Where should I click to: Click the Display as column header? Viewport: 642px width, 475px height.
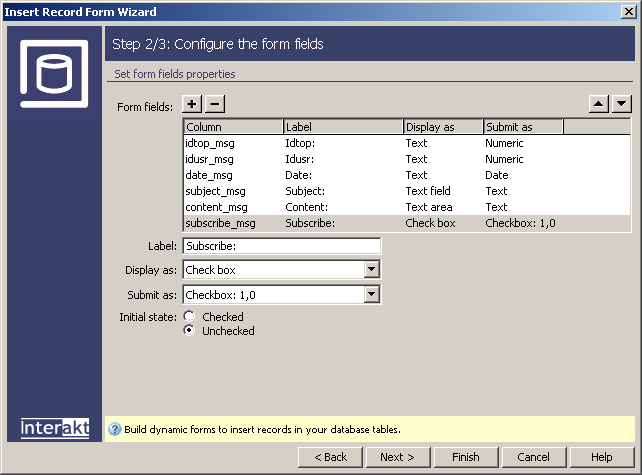(443, 127)
